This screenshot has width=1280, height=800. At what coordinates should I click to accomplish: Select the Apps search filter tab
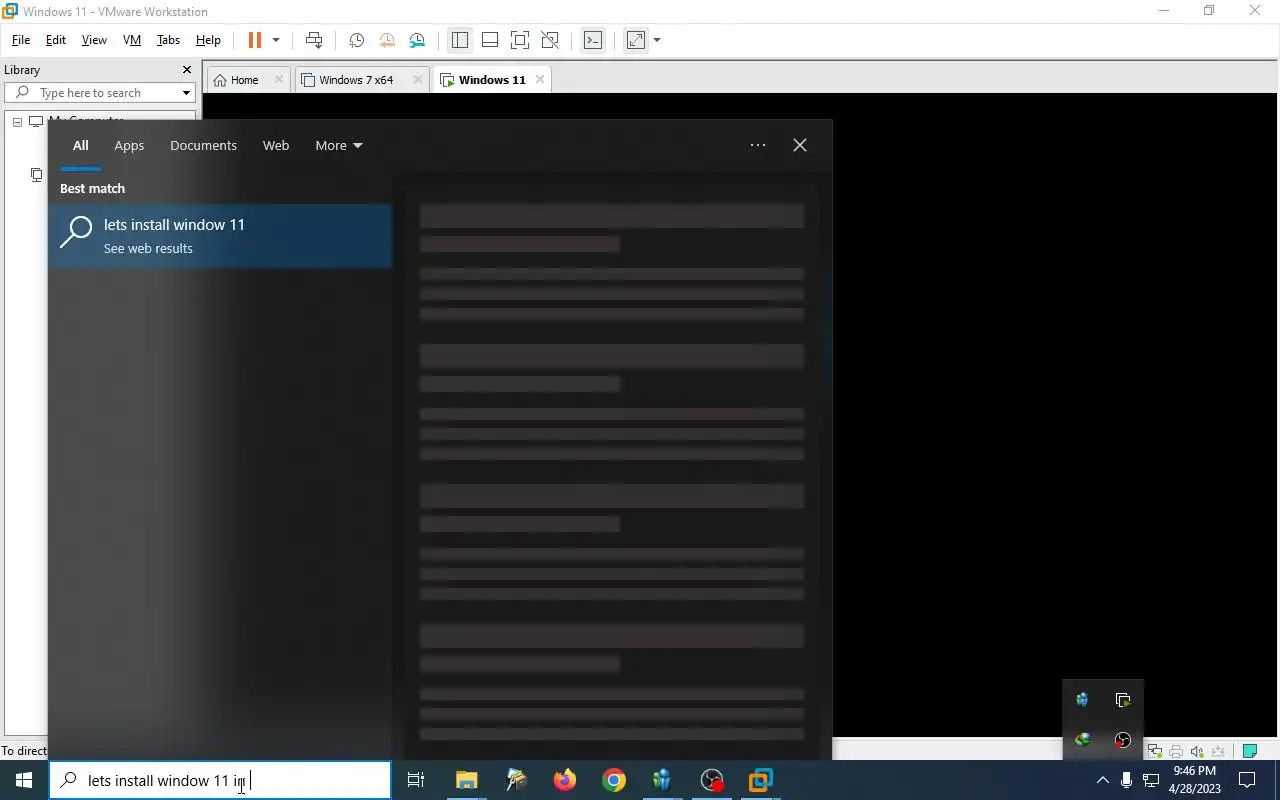pos(129,145)
